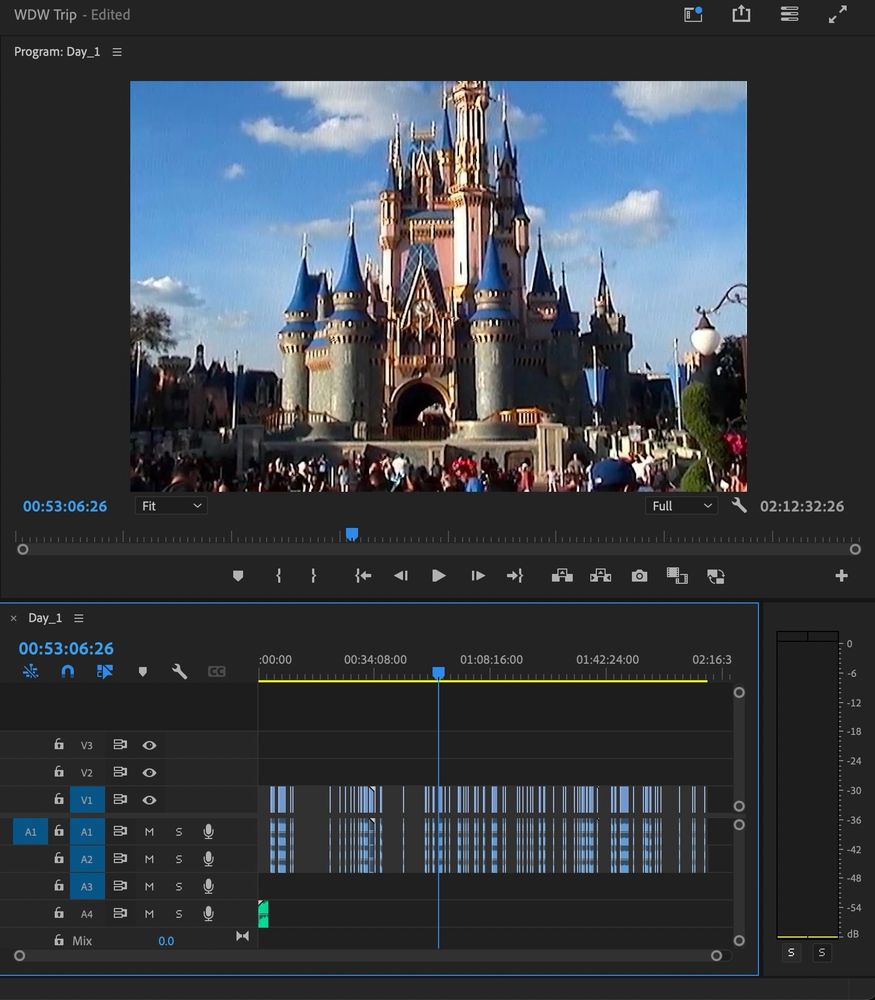Open the Full playback resolution dropdown

click(681, 506)
